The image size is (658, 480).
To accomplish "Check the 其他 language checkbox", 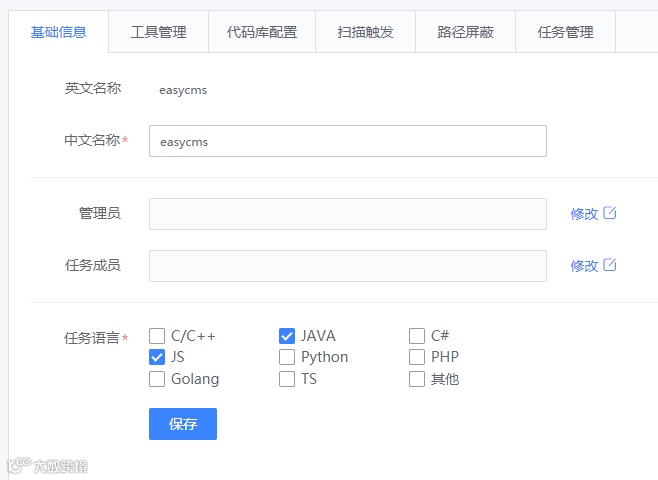I will click(417, 379).
